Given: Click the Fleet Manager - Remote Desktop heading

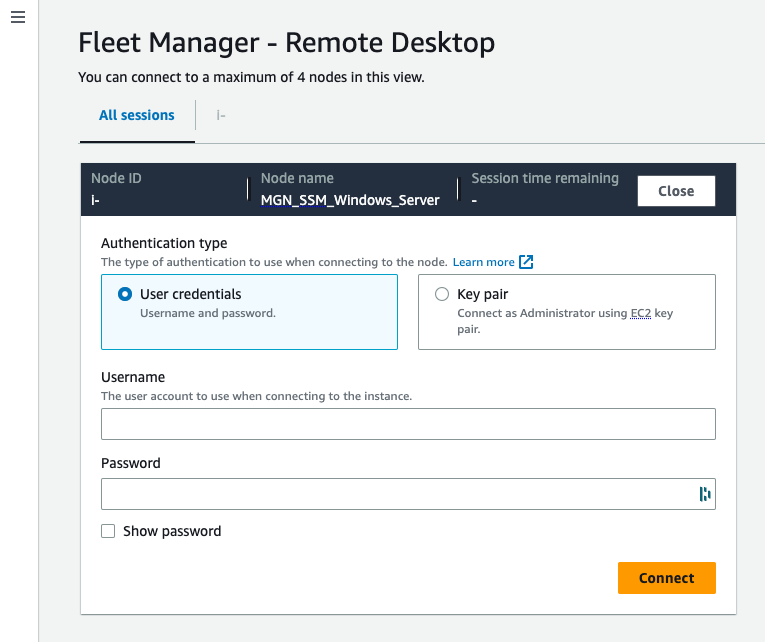Looking at the screenshot, I should click(286, 42).
